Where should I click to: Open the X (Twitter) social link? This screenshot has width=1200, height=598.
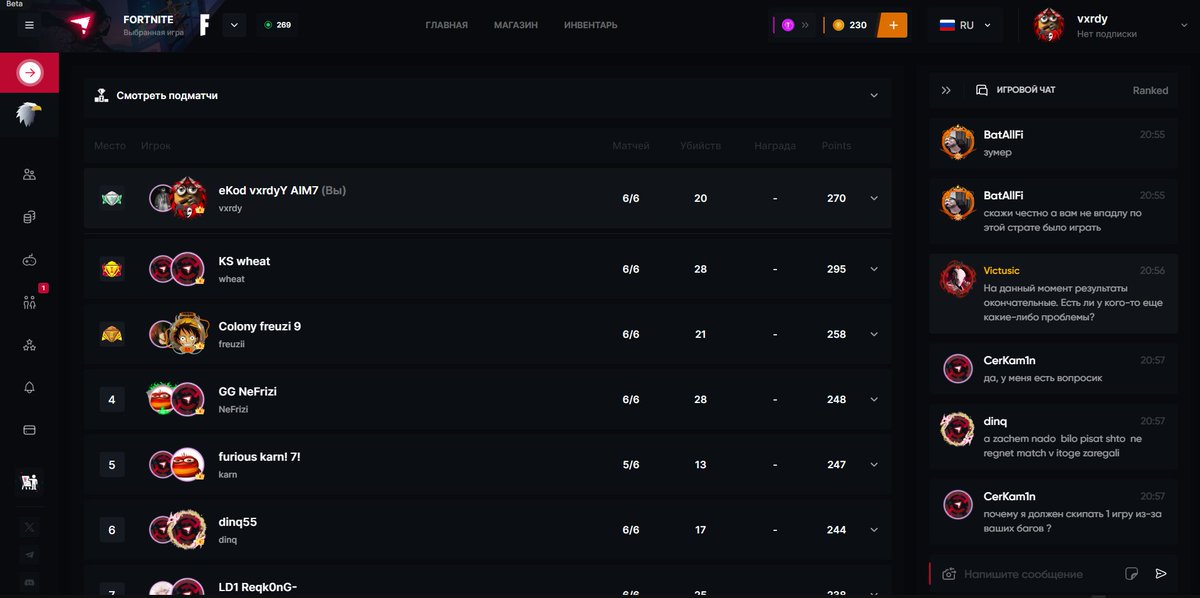29,526
